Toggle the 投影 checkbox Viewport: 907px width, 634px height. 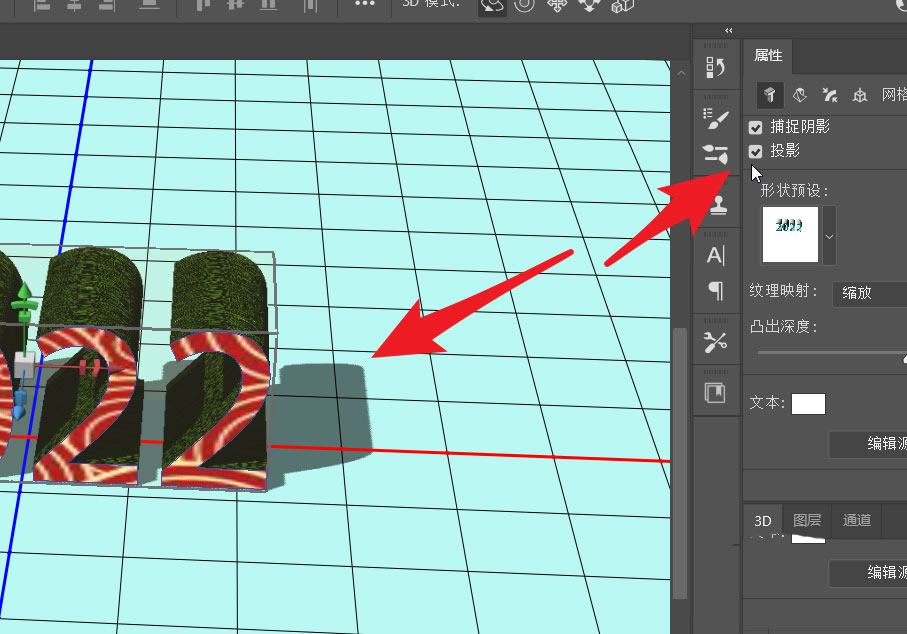coord(756,151)
